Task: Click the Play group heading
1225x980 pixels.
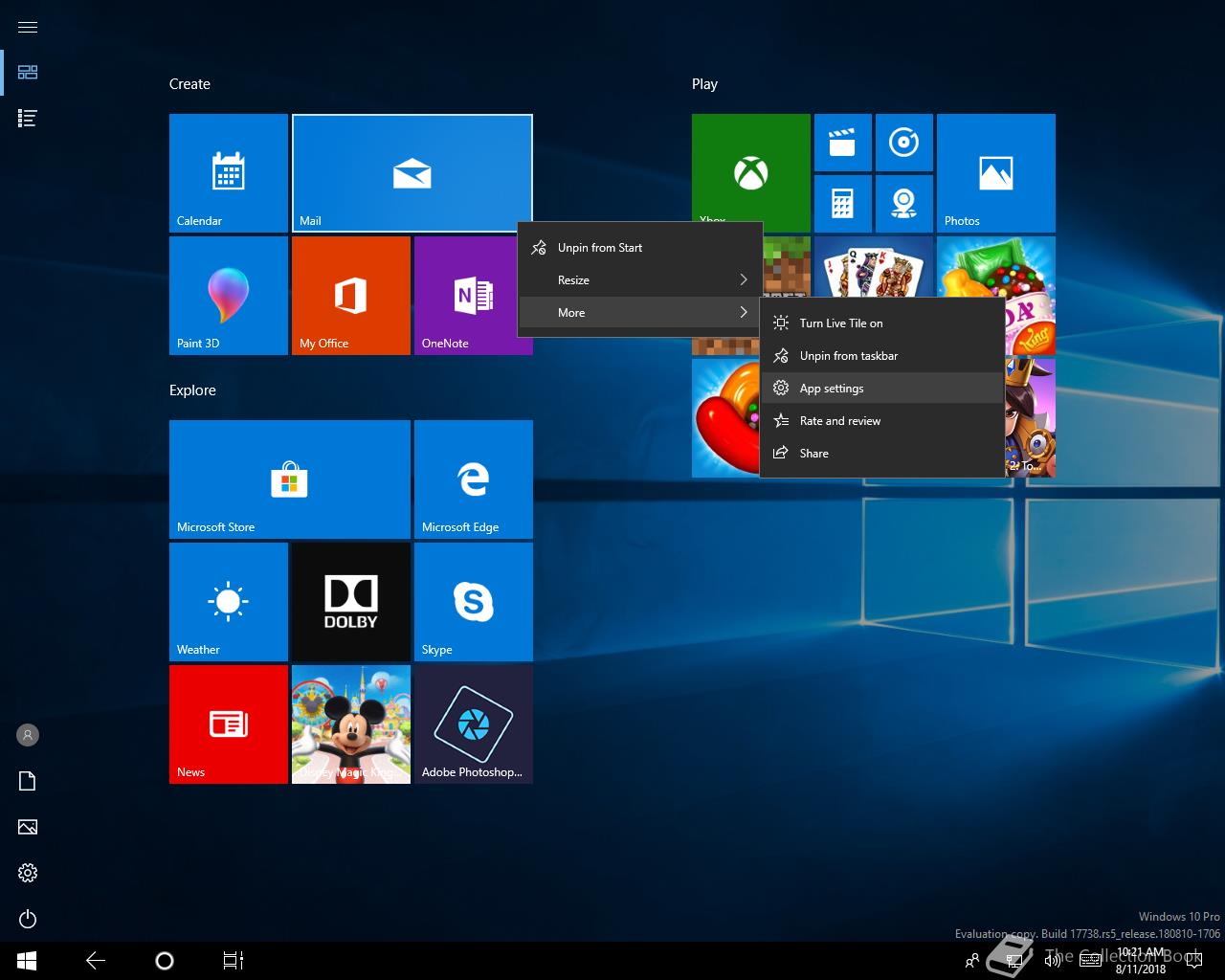Action: tap(704, 84)
